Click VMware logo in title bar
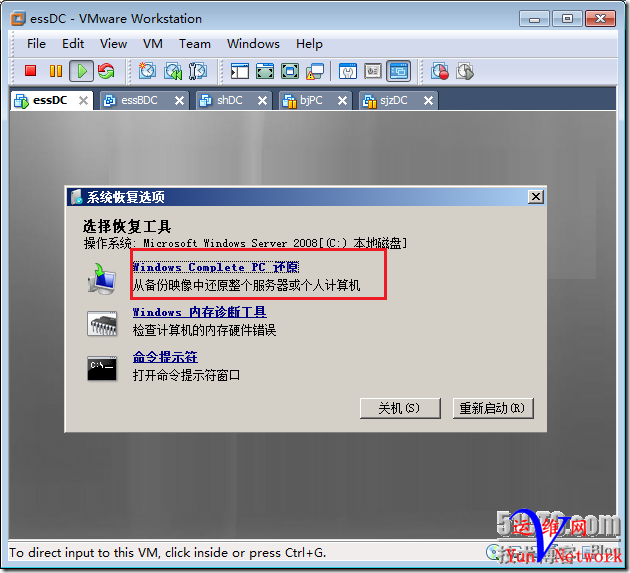This screenshot has width=630, height=573. 18,18
